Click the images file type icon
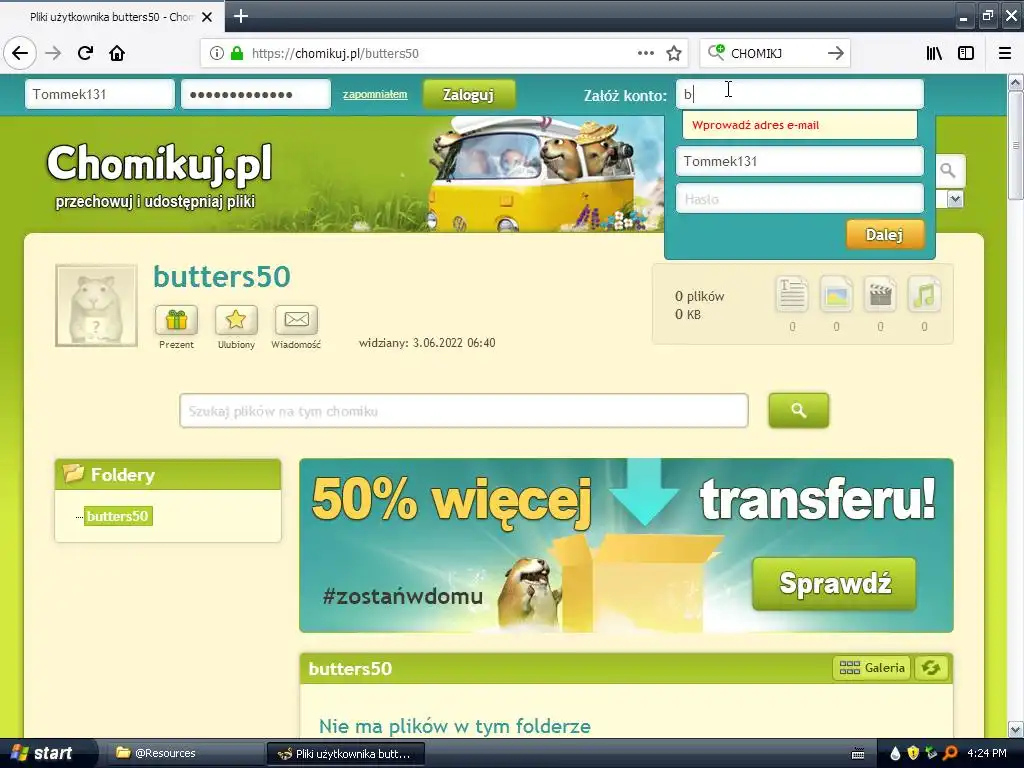This screenshot has height=768, width=1024. point(837,295)
